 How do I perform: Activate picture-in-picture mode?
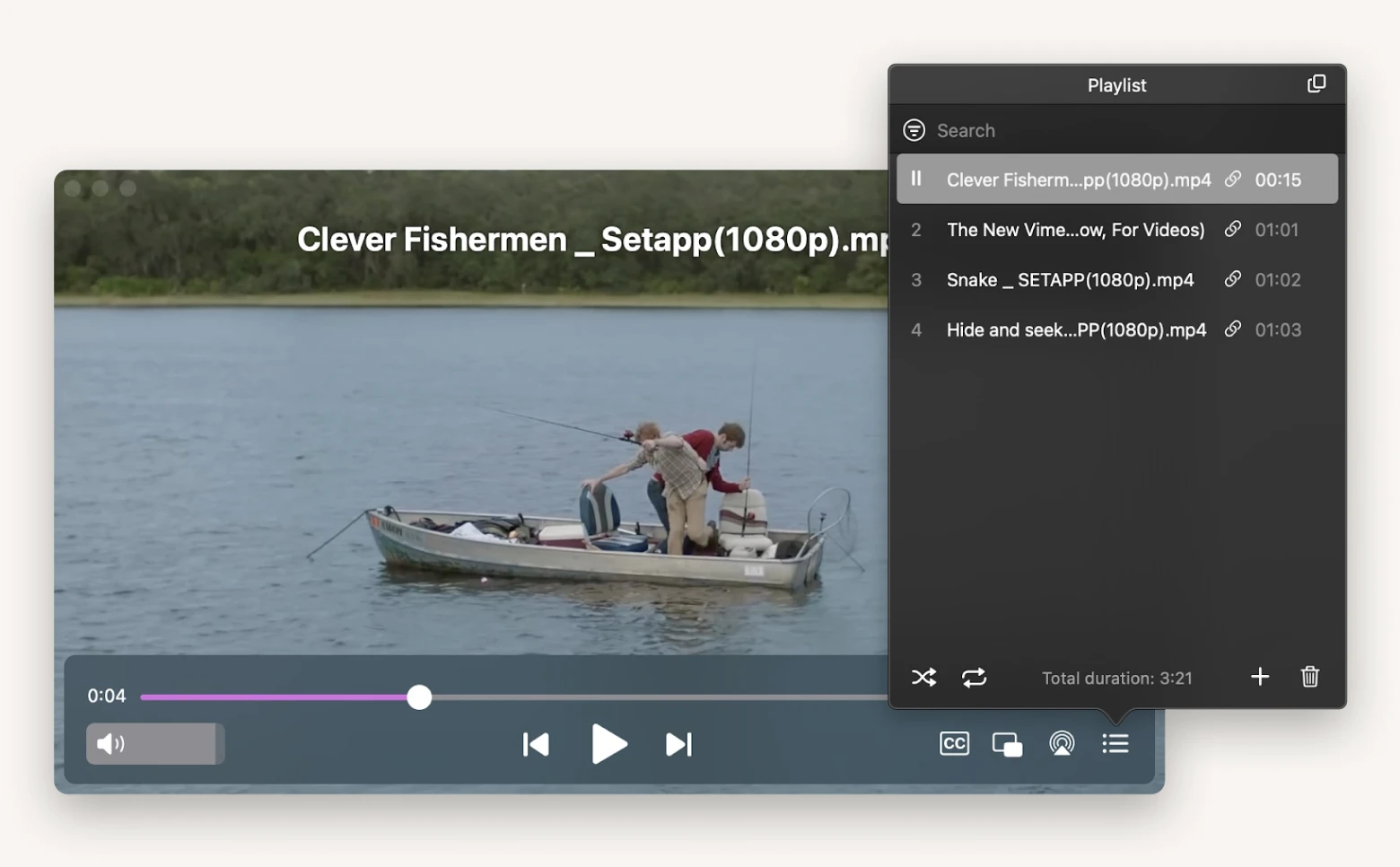pos(1007,743)
